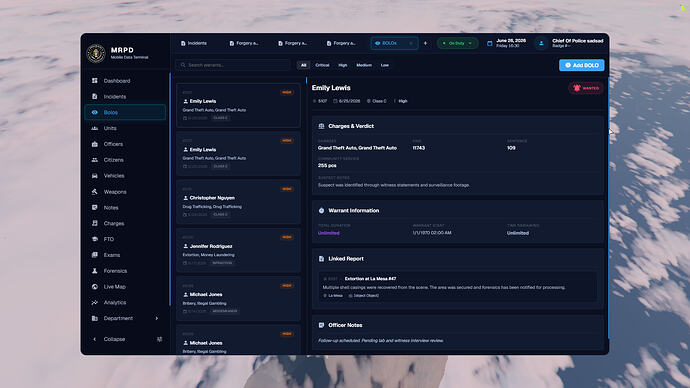Expand the Department submenu chevron

157,318
